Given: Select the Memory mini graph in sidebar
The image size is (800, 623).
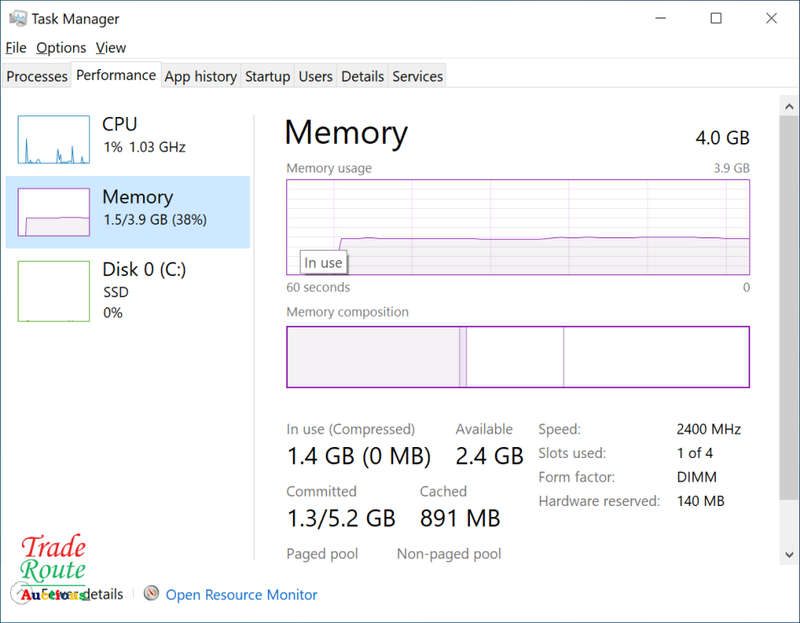Looking at the screenshot, I should coord(54,212).
